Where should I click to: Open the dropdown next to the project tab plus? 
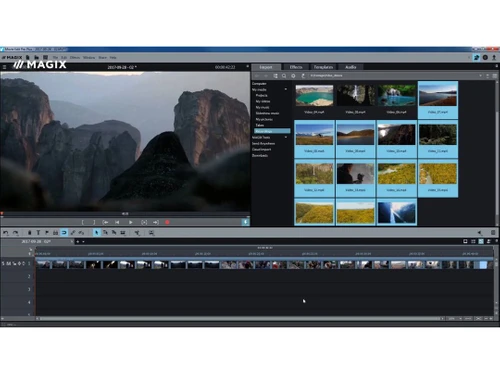(83, 242)
